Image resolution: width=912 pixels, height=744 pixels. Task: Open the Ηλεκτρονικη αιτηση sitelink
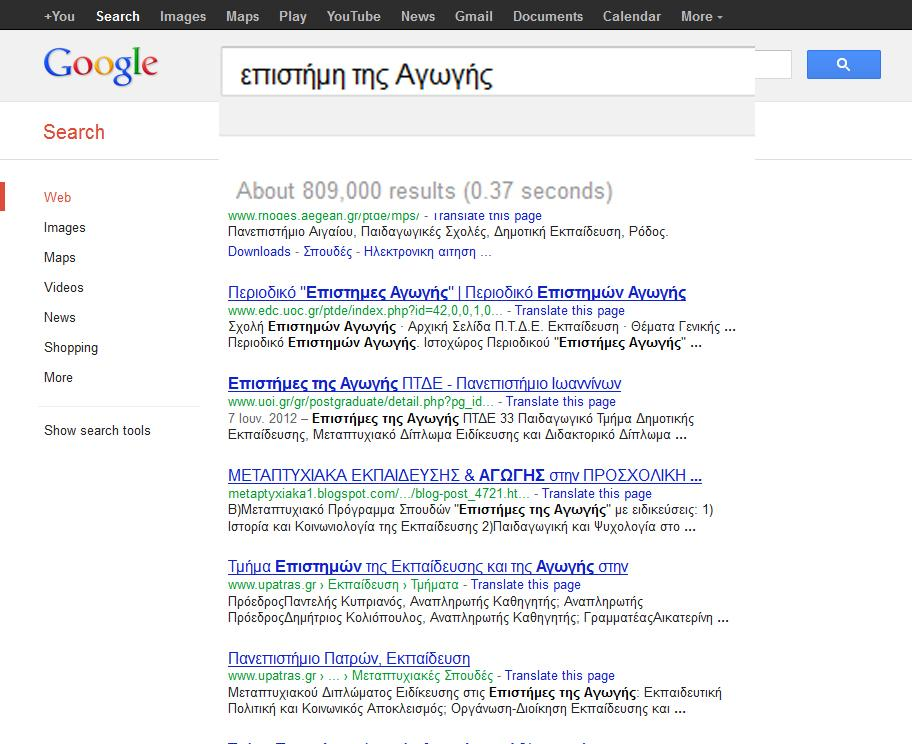(x=428, y=251)
